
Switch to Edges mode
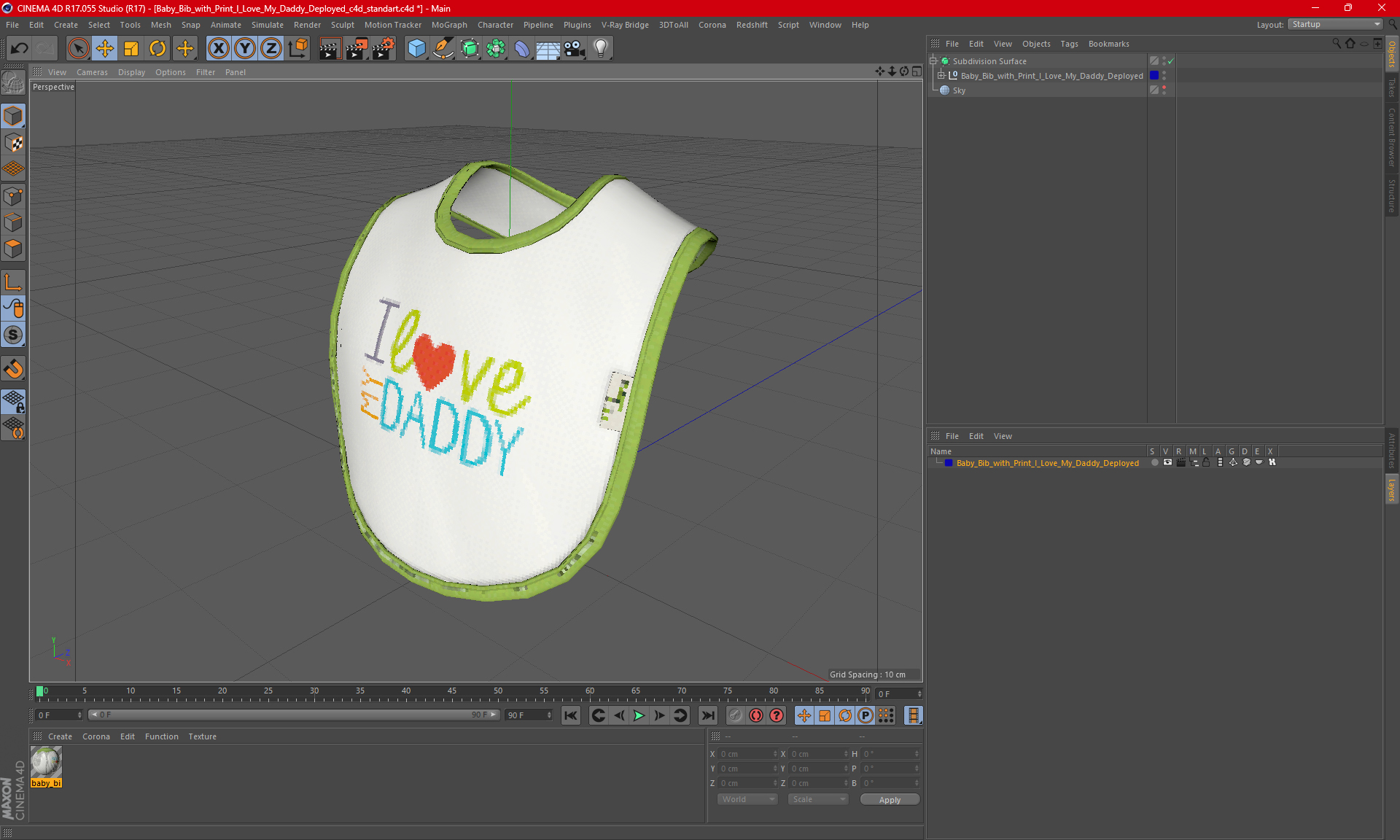click(13, 222)
